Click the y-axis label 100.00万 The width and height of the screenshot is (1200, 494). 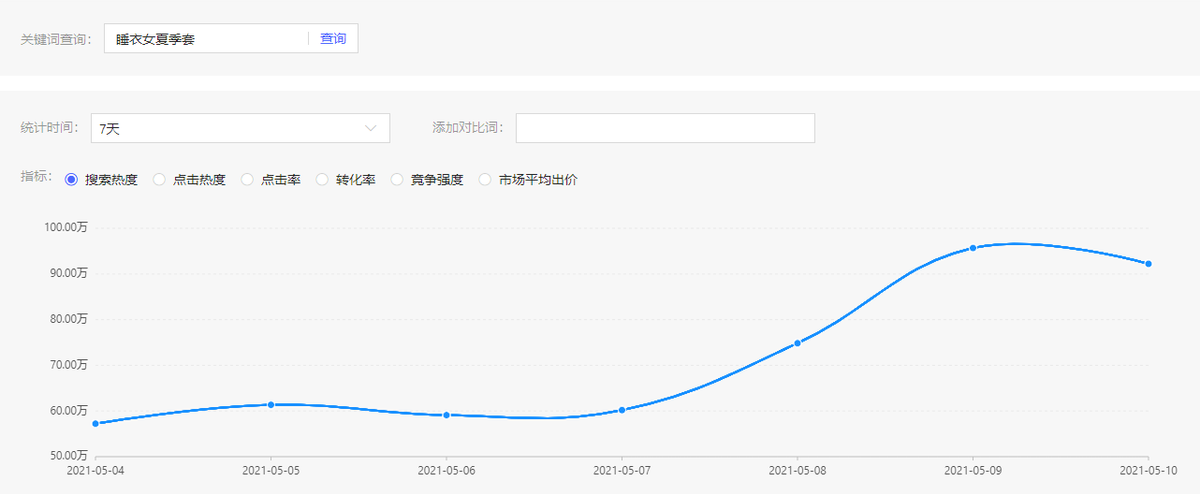(66, 228)
